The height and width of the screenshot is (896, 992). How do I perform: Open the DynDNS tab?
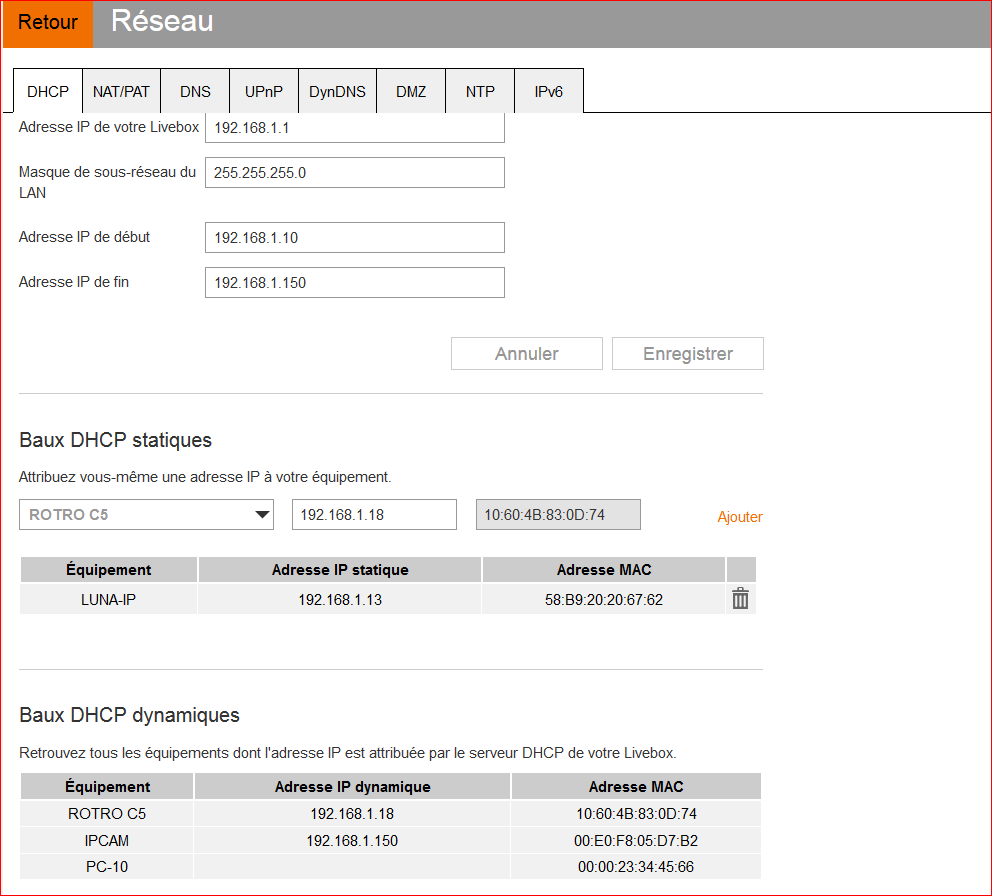pos(337,91)
